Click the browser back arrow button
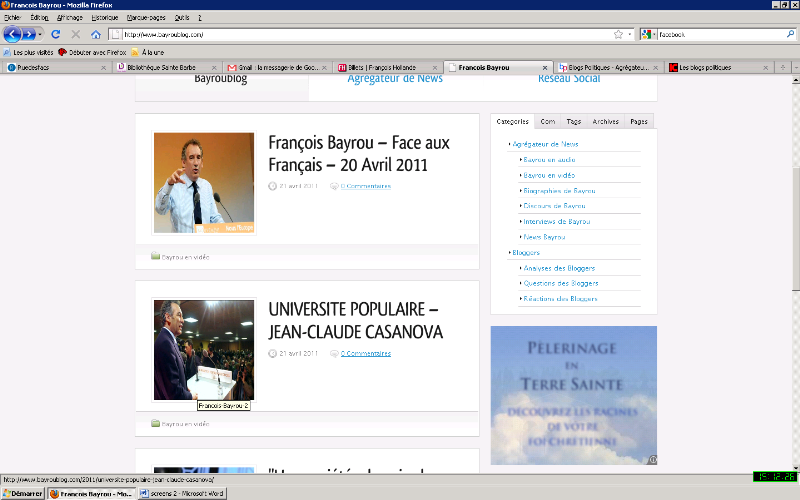This screenshot has width=800, height=500. [x=13, y=34]
